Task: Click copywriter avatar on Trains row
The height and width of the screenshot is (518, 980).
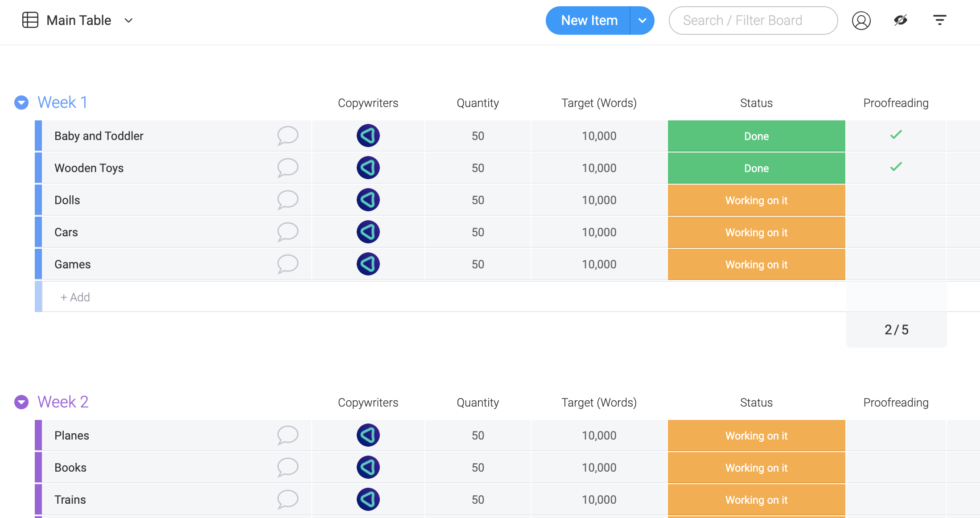Action: (x=368, y=499)
